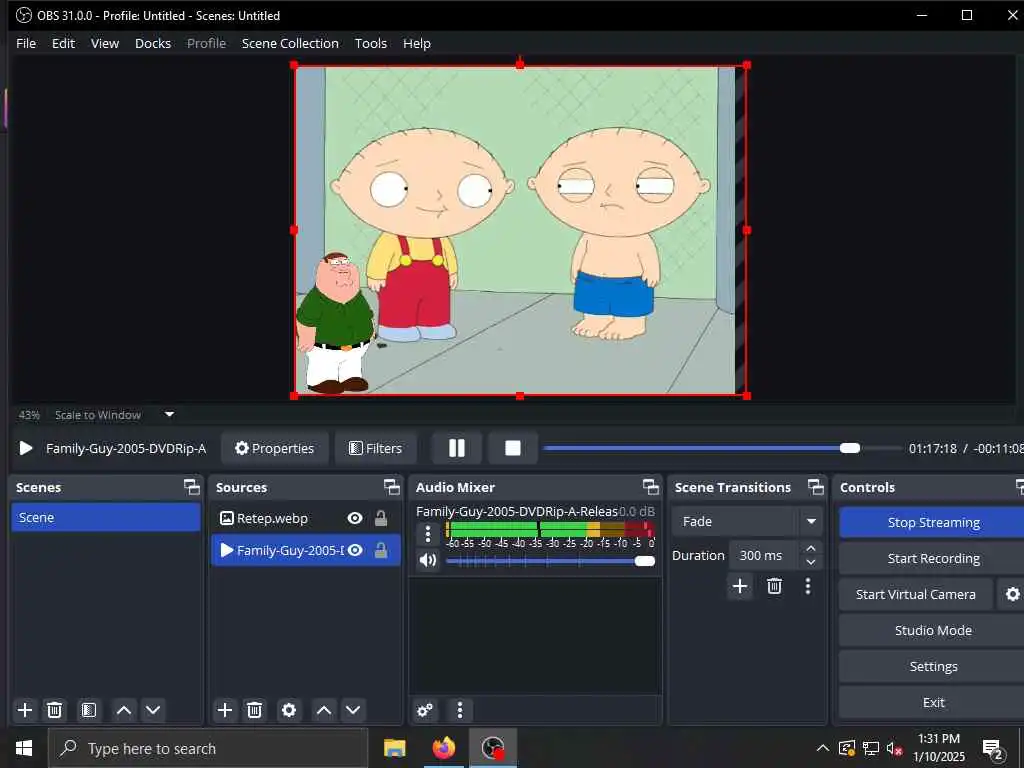Toggle lock on Family-Guy-2005 source
The height and width of the screenshot is (768, 1024).
(381, 550)
